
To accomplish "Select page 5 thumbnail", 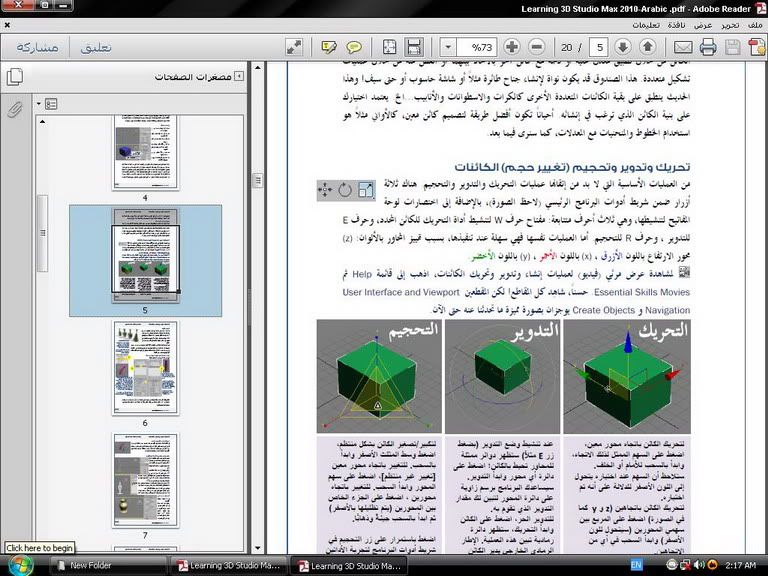I will [x=145, y=255].
